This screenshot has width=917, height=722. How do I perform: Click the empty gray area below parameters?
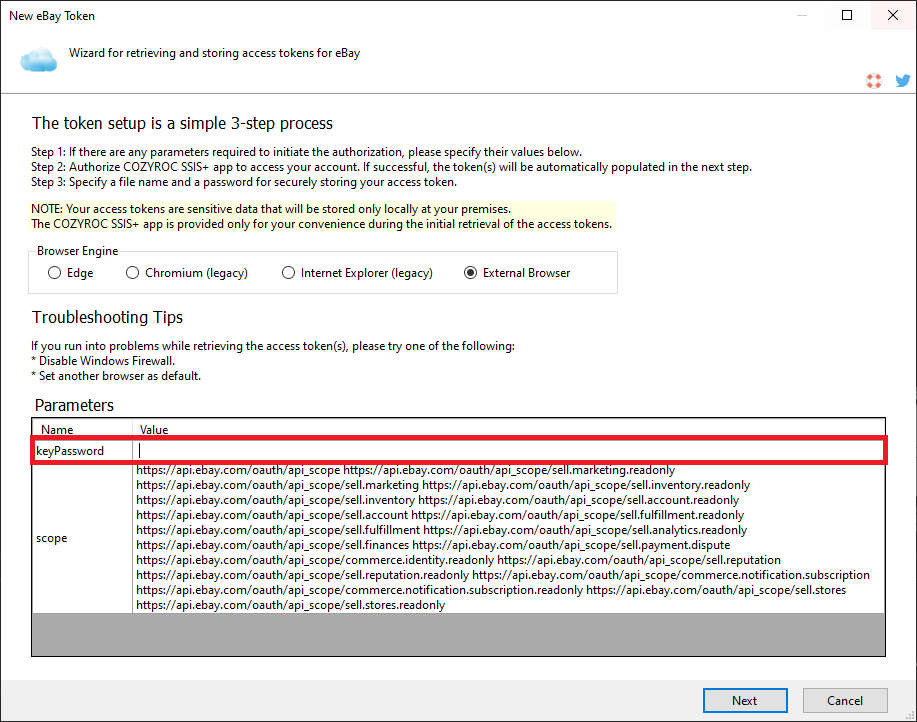458,634
